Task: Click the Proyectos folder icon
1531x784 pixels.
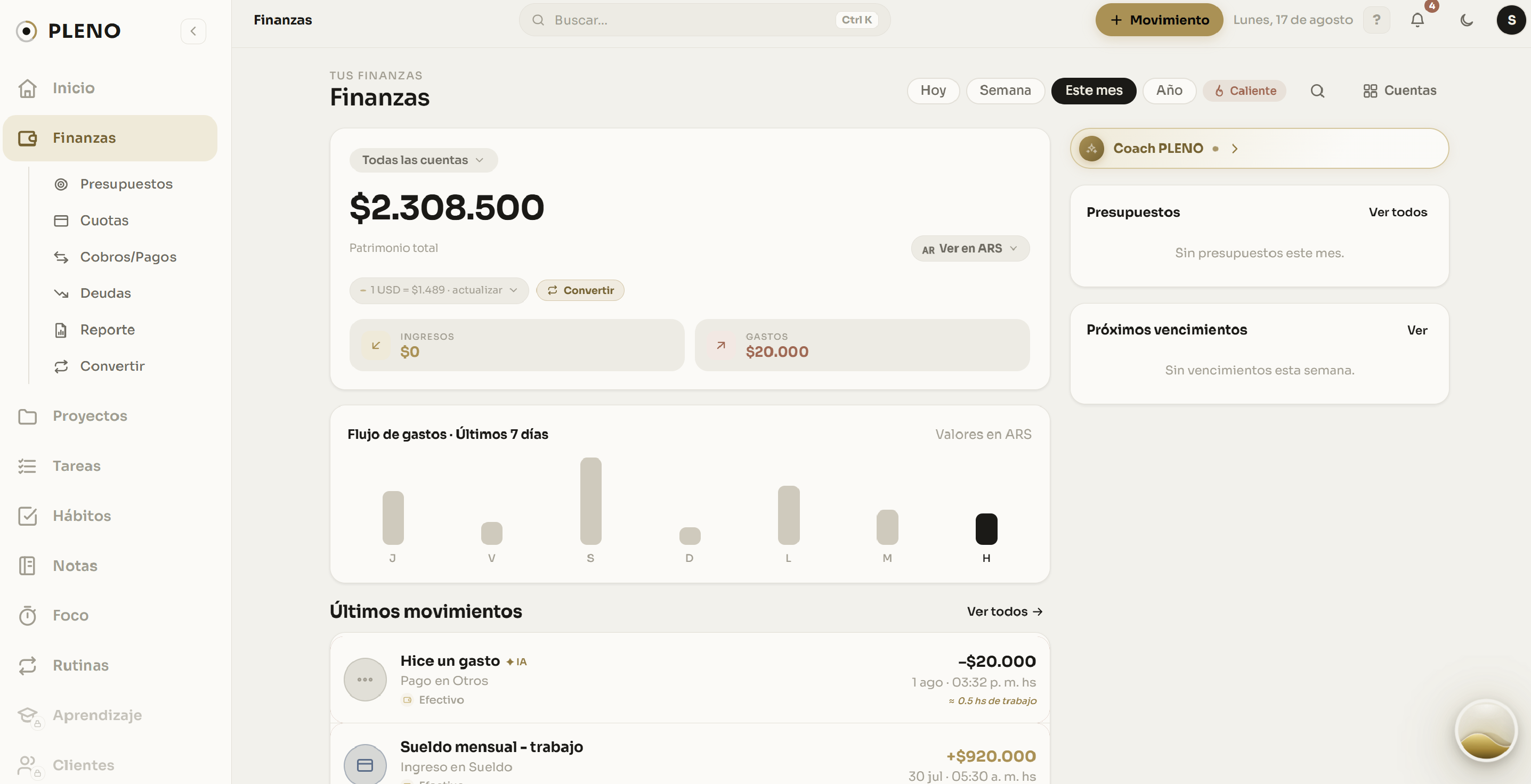Action: point(27,416)
